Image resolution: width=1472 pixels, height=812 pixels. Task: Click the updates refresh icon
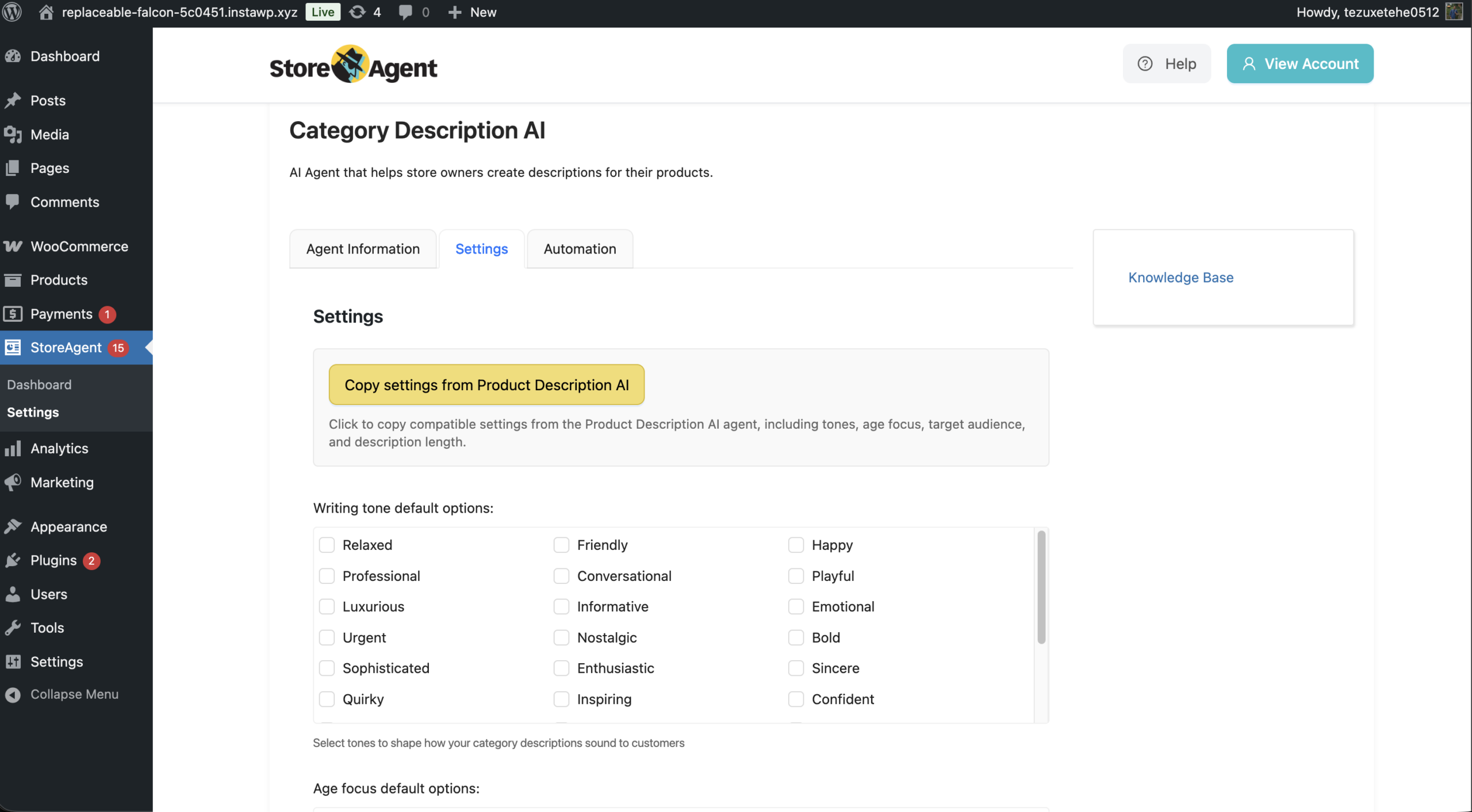click(357, 12)
